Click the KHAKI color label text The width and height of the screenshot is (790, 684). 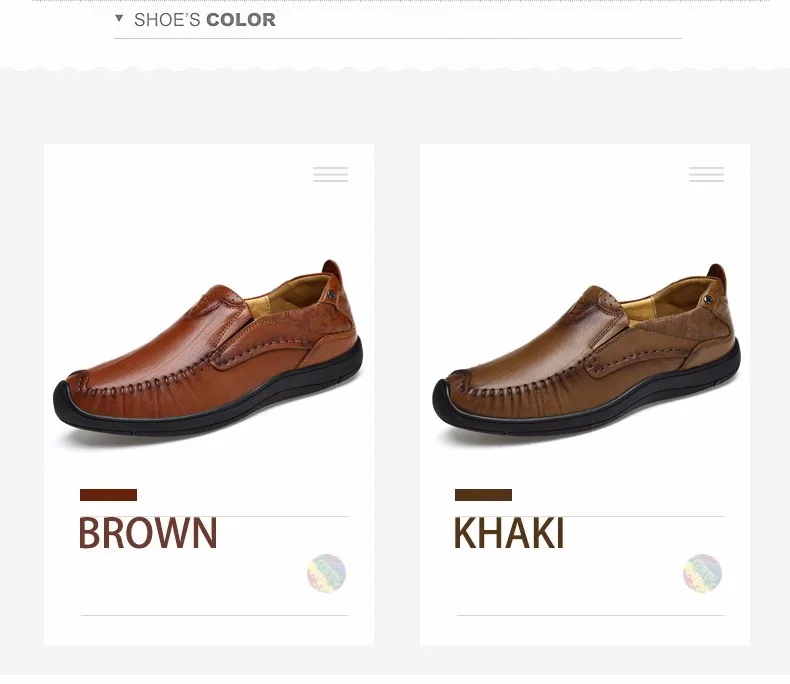pyautogui.click(x=509, y=533)
